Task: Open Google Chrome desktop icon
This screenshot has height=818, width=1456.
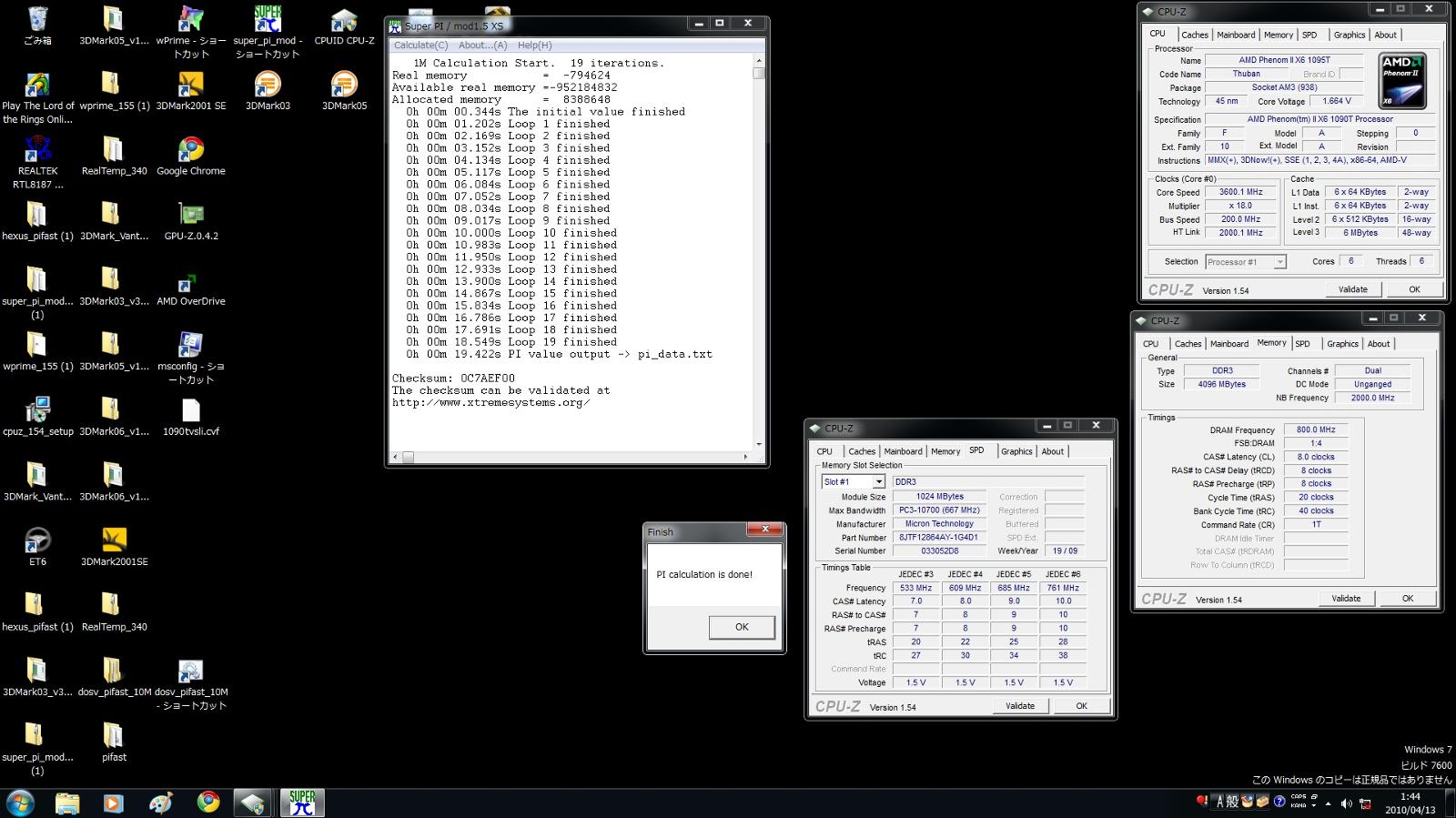Action: tap(191, 157)
